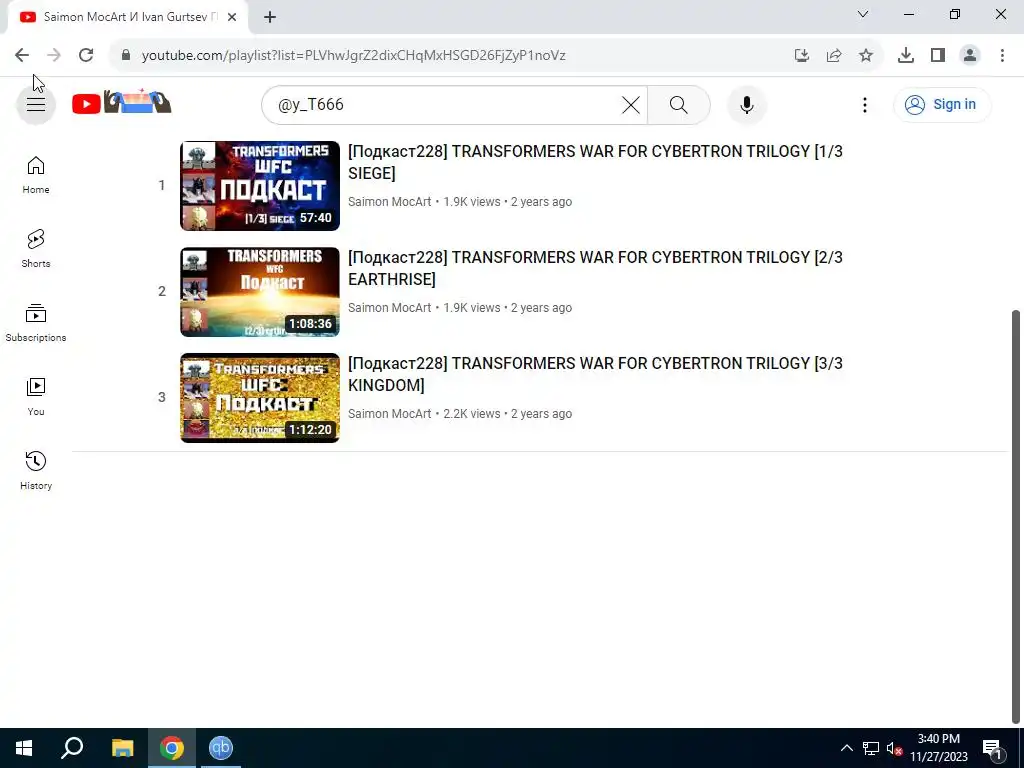1024x768 pixels.
Task: Open Chrome three-dot menu
Action: tap(1002, 56)
